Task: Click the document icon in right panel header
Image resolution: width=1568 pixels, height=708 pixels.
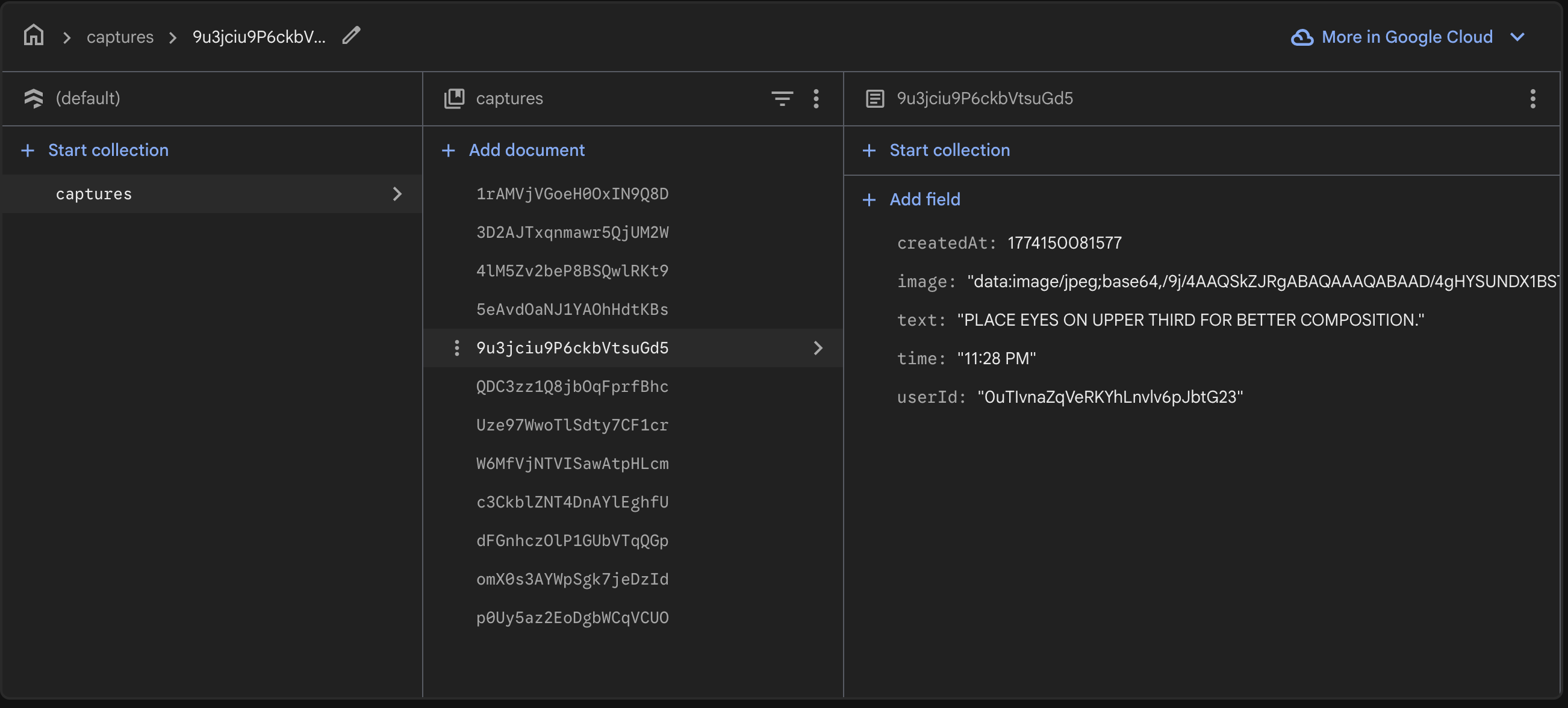Action: click(x=875, y=98)
